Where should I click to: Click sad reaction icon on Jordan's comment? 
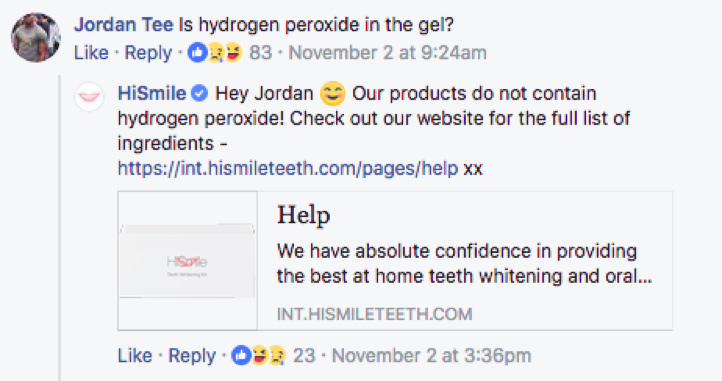click(215, 53)
